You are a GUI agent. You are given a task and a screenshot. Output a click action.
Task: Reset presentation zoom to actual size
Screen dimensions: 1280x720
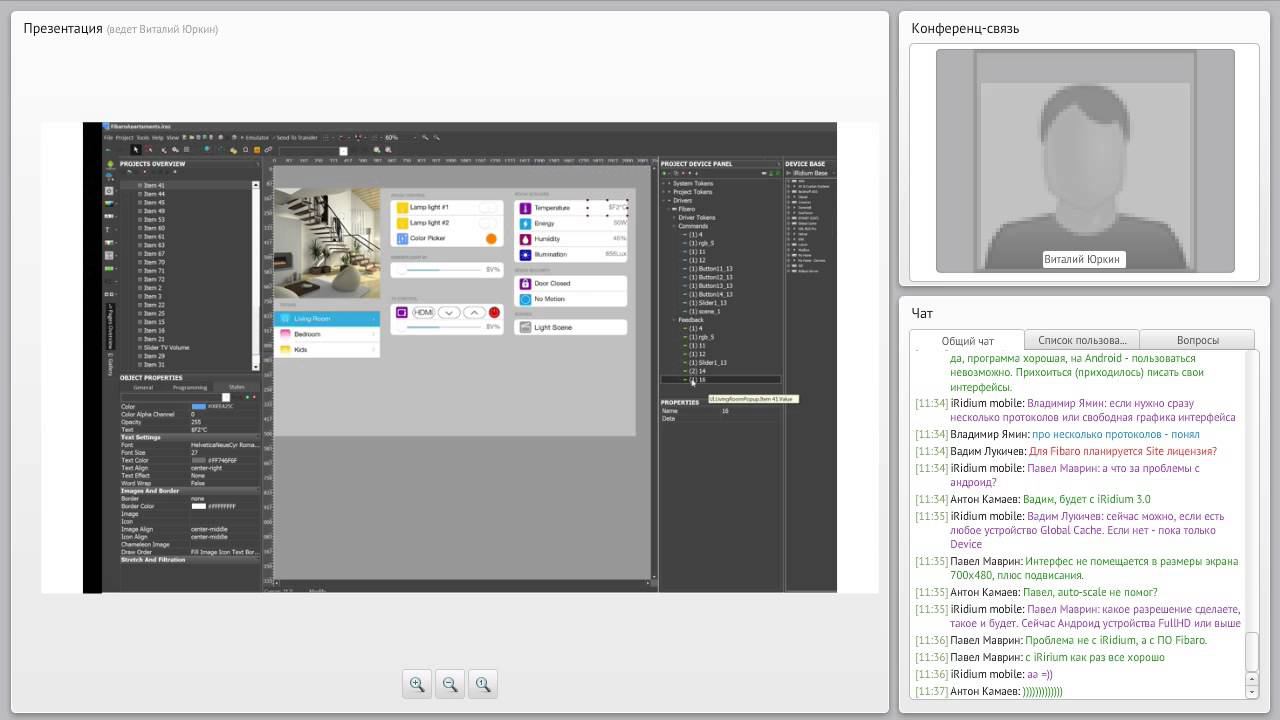(x=483, y=684)
